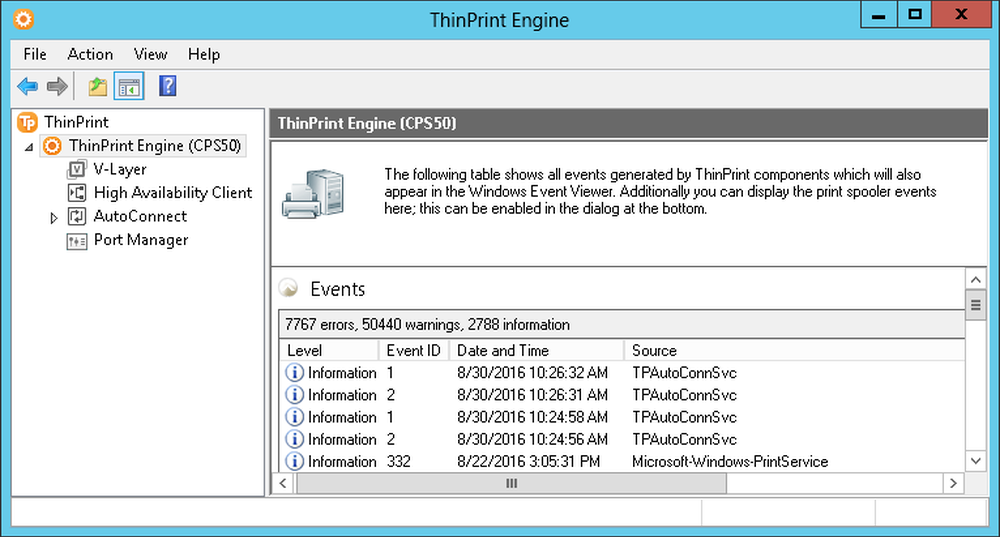The image size is (1000, 537).
Task: Click the Port Manager icon in tree
Action: click(x=77, y=241)
